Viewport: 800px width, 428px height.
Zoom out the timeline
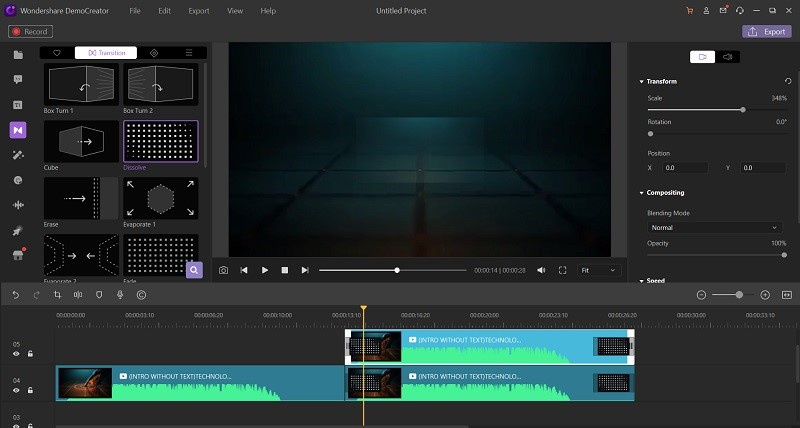coord(702,295)
